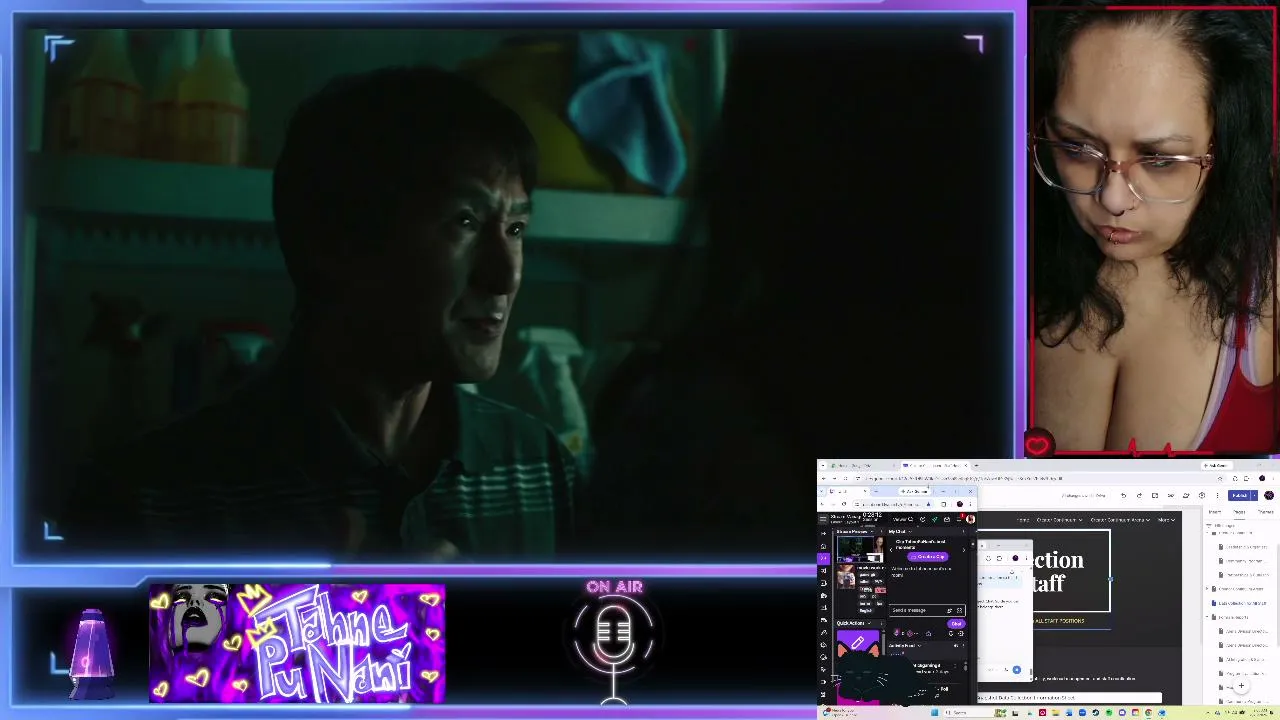Open the Sites settings gear
1280x720 pixels.
click(x=1202, y=496)
